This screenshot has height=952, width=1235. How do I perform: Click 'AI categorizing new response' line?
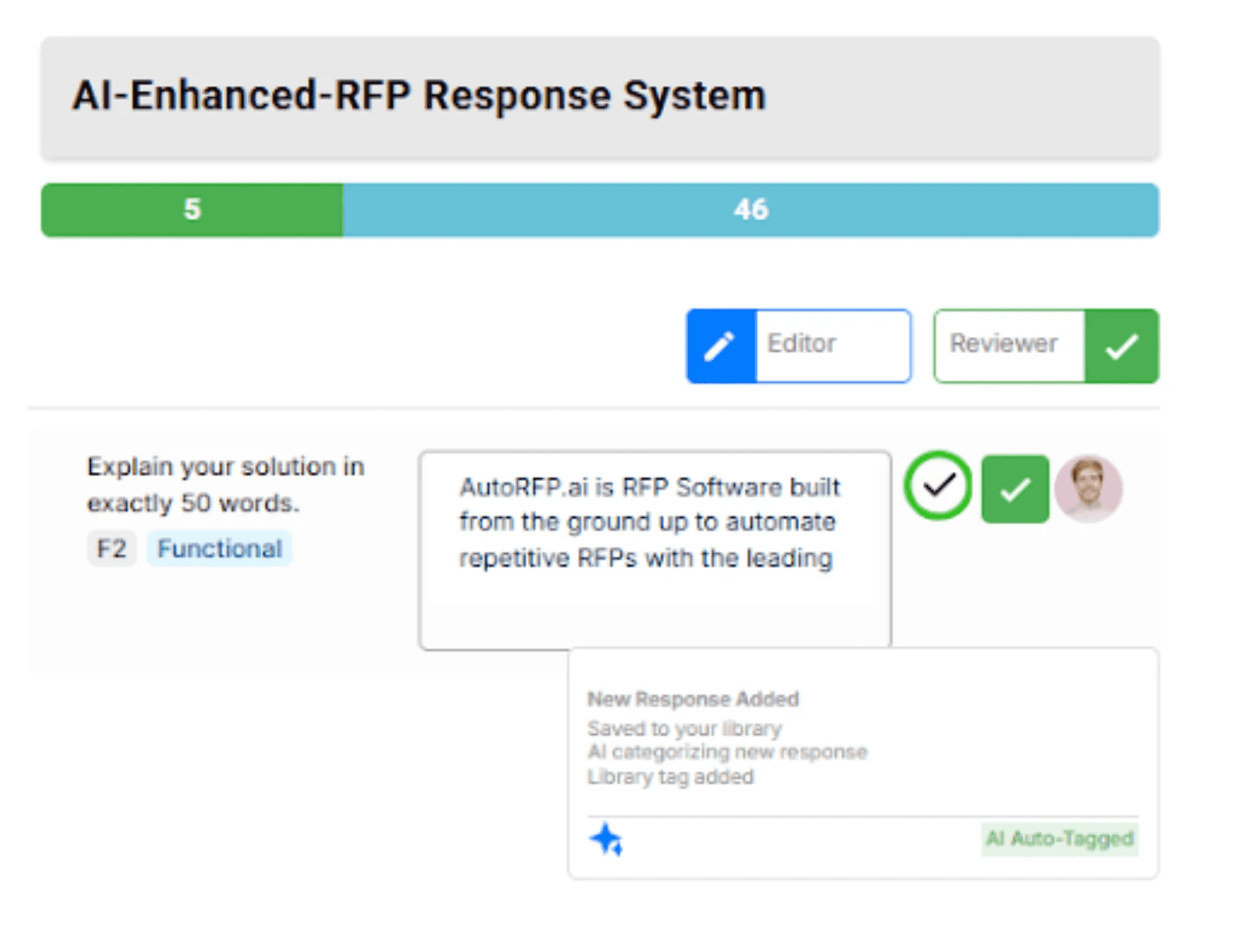pos(728,752)
